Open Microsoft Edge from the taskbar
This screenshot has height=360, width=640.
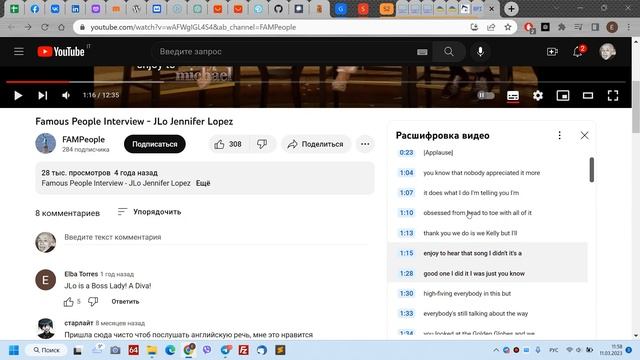click(170, 350)
